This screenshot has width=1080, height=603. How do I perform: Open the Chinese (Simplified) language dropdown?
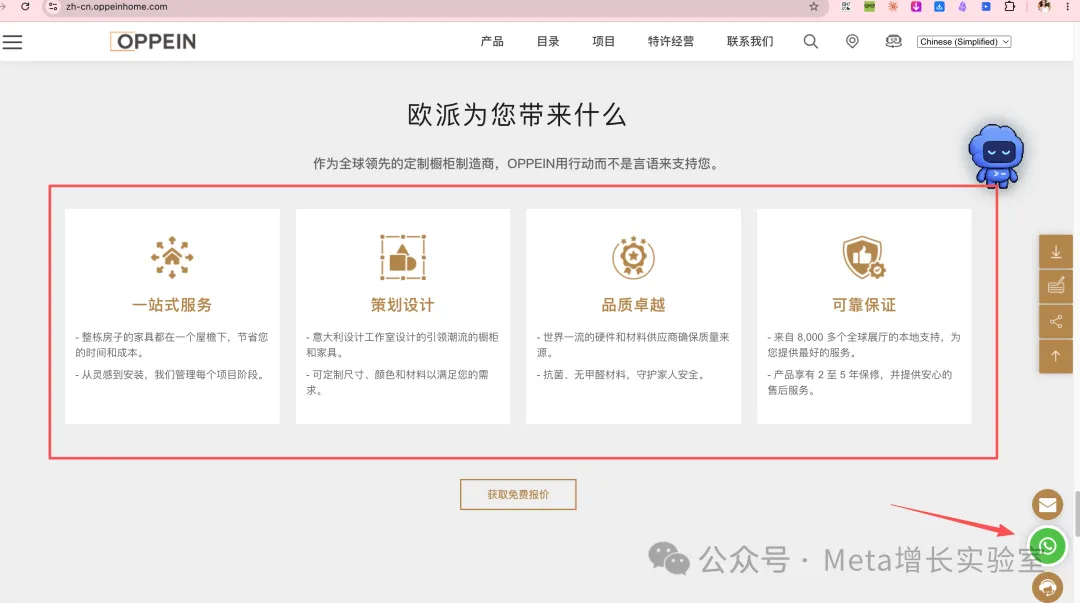coord(964,41)
